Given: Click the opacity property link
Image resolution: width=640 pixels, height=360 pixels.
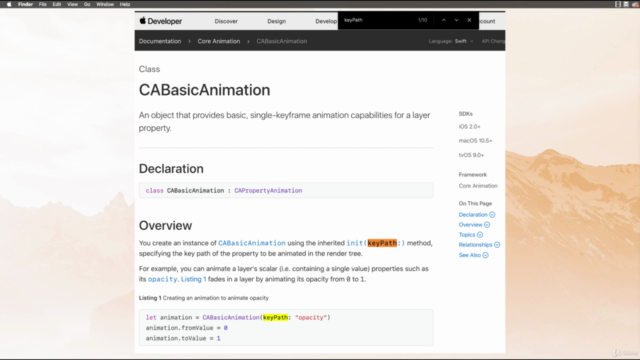Looking at the screenshot, I should [x=162, y=279].
